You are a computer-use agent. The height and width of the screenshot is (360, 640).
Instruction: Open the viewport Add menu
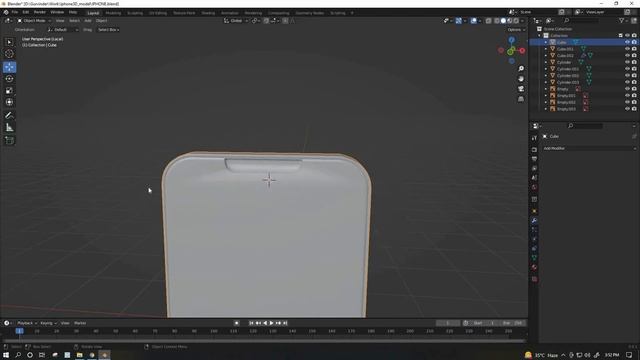click(88, 21)
